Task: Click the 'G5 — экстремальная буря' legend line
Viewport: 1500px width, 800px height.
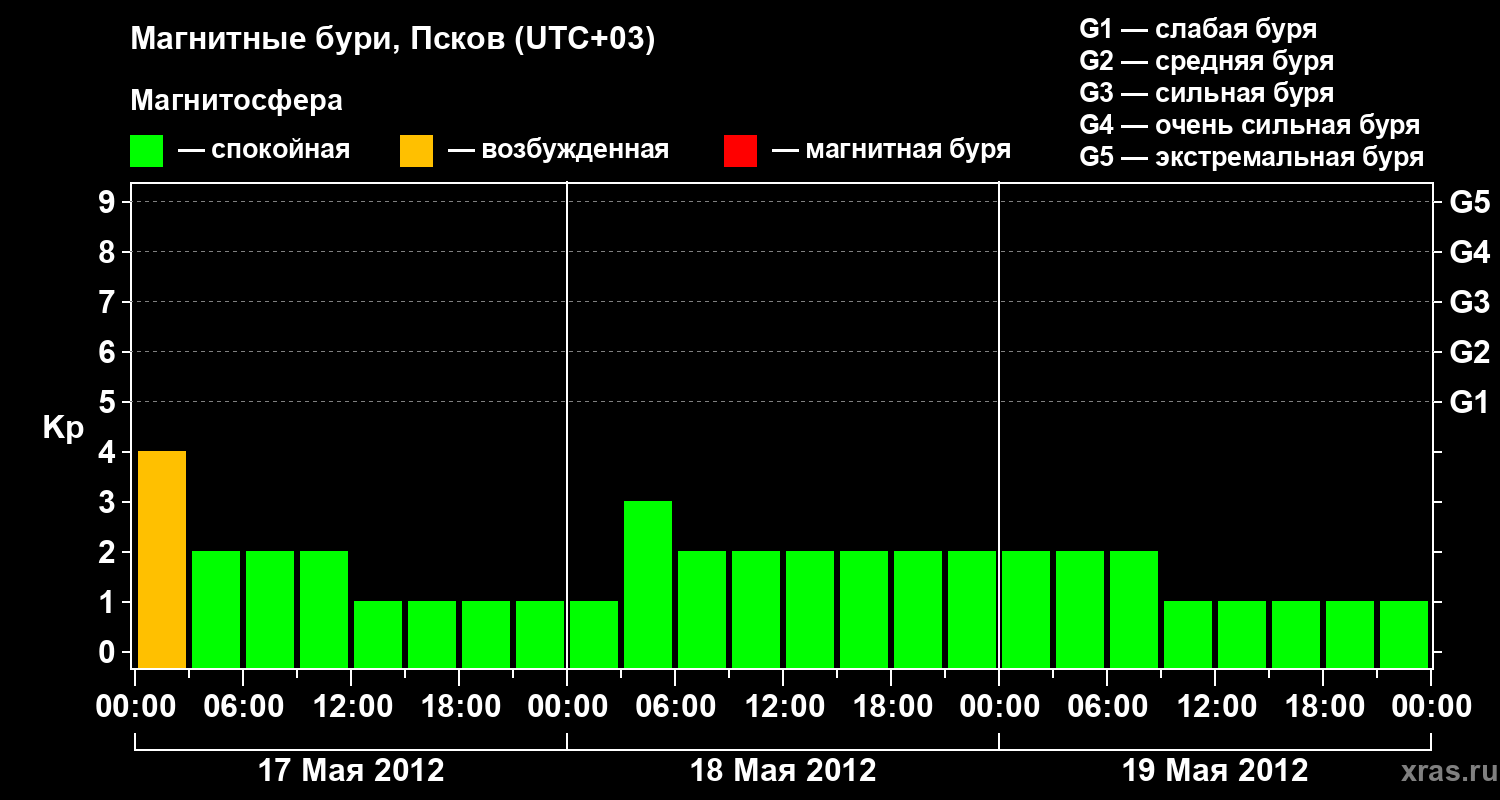Action: click(1252, 157)
